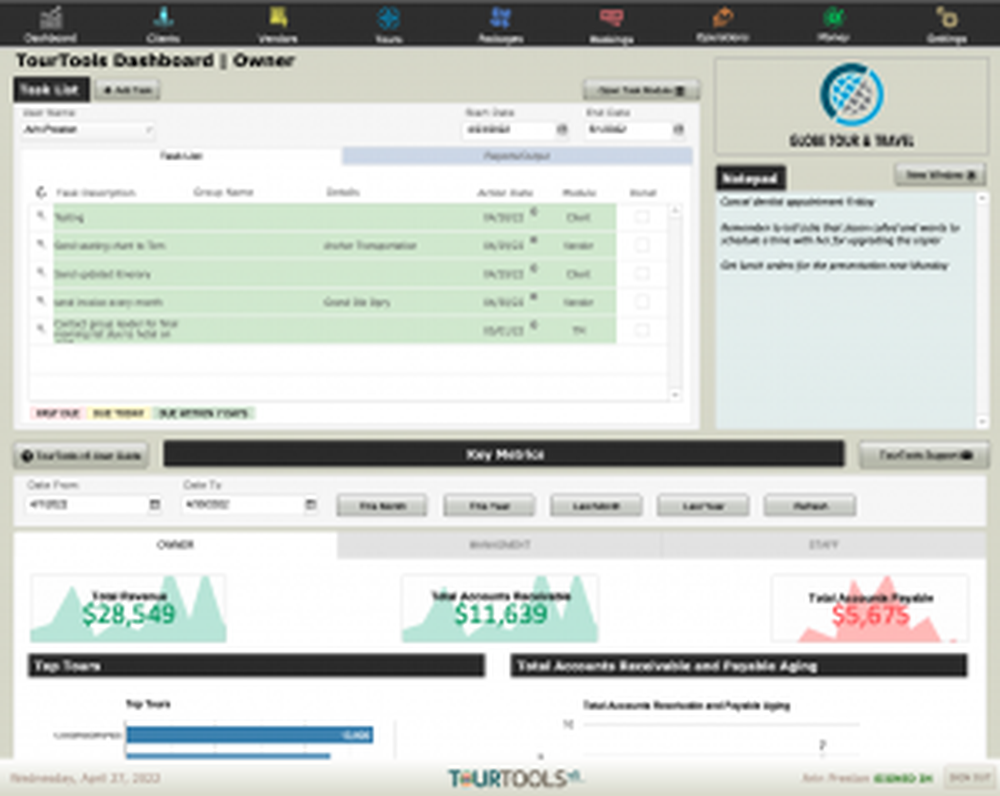Mark the Send invoice every month task complete
Image resolution: width=1000 pixels, height=796 pixels.
pyautogui.click(x=643, y=302)
